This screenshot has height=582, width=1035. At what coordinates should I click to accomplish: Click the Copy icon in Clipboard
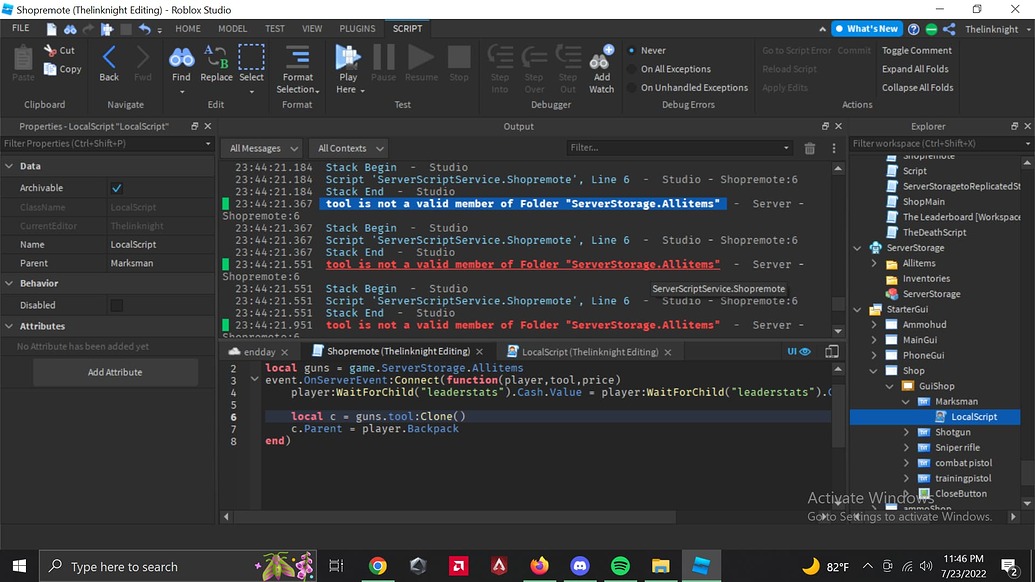tap(50, 69)
